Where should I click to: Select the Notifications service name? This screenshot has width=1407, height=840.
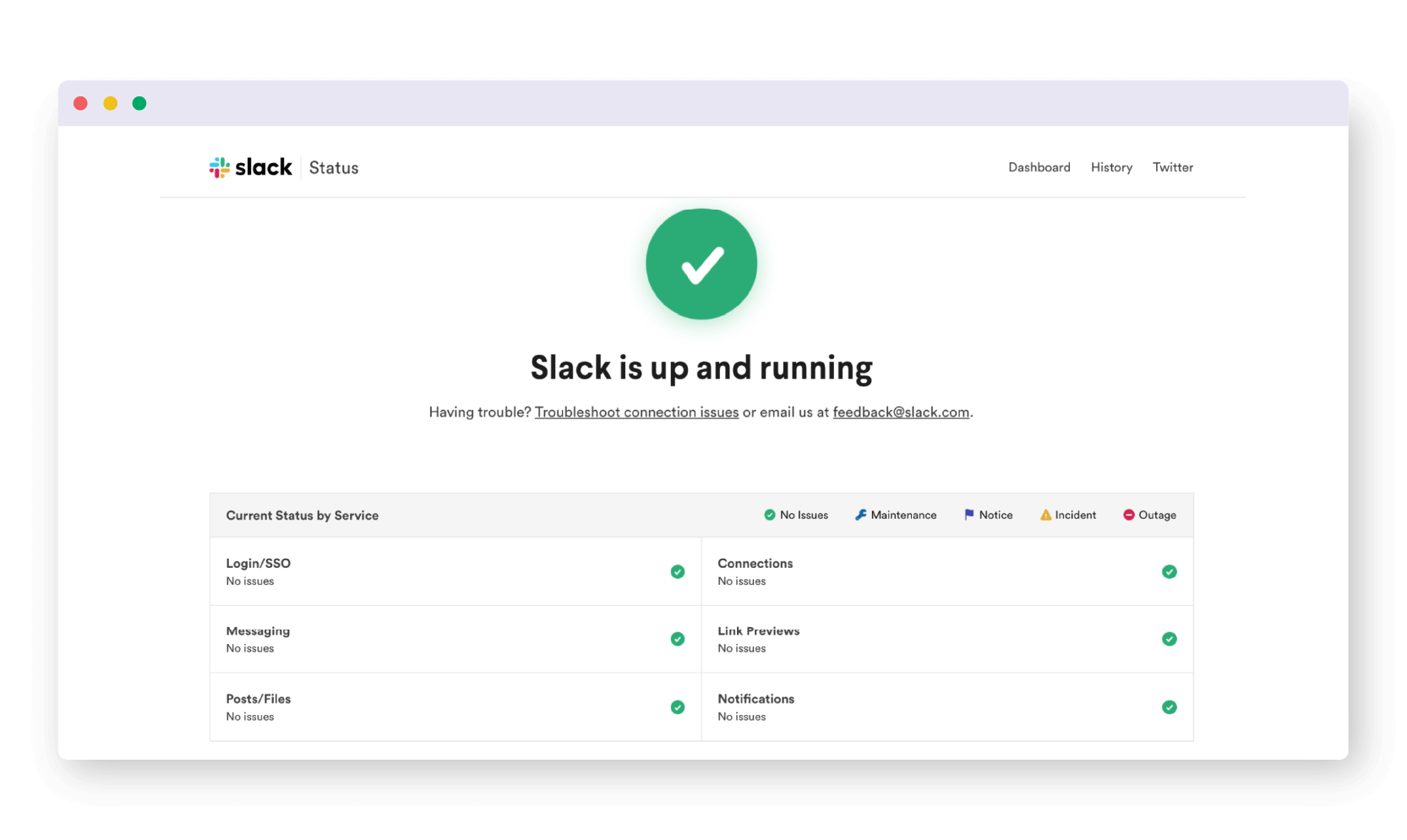756,699
